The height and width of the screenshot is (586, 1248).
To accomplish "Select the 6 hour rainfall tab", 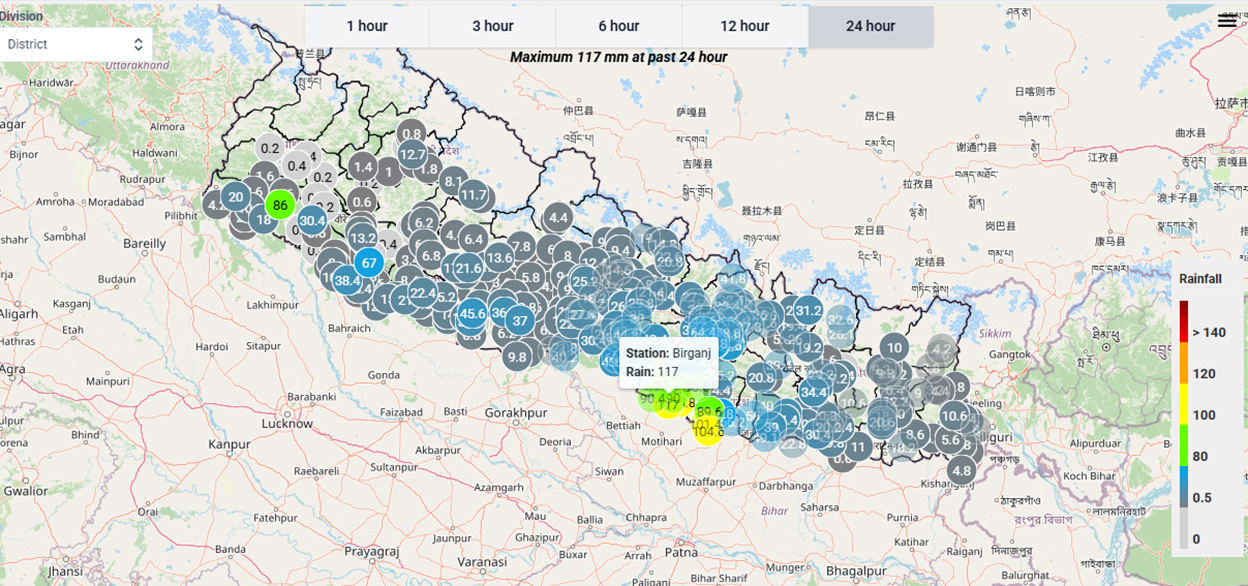I will click(x=619, y=26).
